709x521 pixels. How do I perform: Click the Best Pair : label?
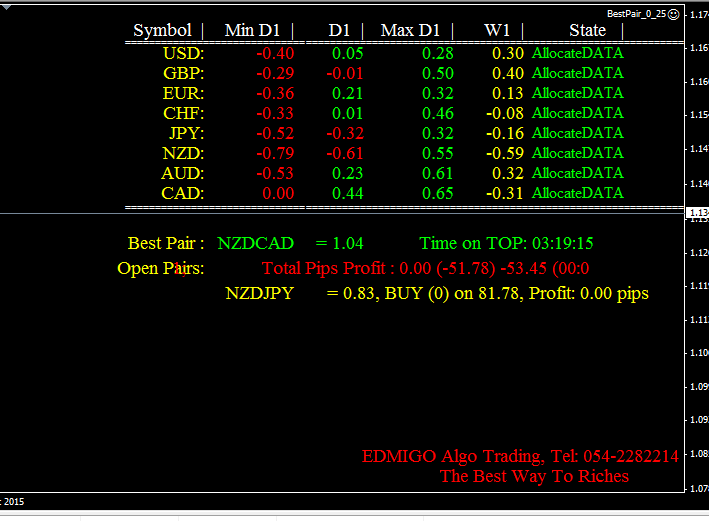[166, 243]
